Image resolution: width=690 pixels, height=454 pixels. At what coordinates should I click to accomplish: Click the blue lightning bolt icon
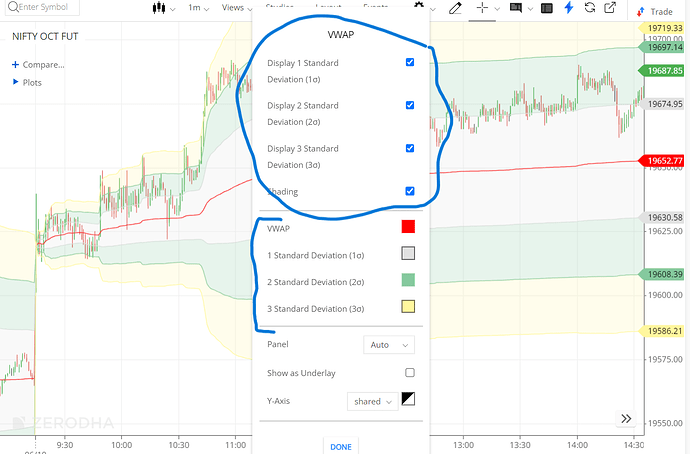(x=569, y=8)
